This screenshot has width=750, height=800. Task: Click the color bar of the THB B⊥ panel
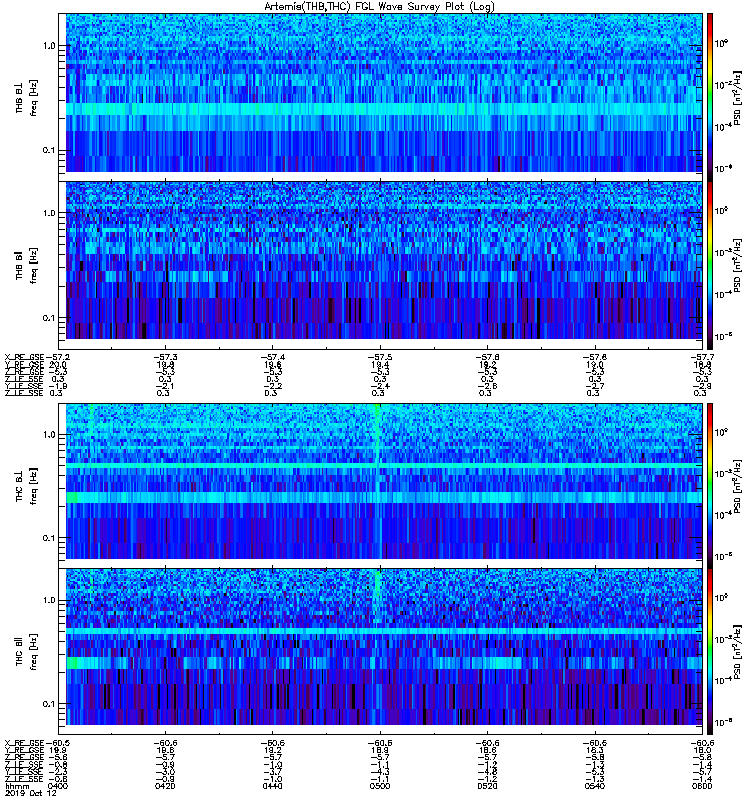coord(710,97)
